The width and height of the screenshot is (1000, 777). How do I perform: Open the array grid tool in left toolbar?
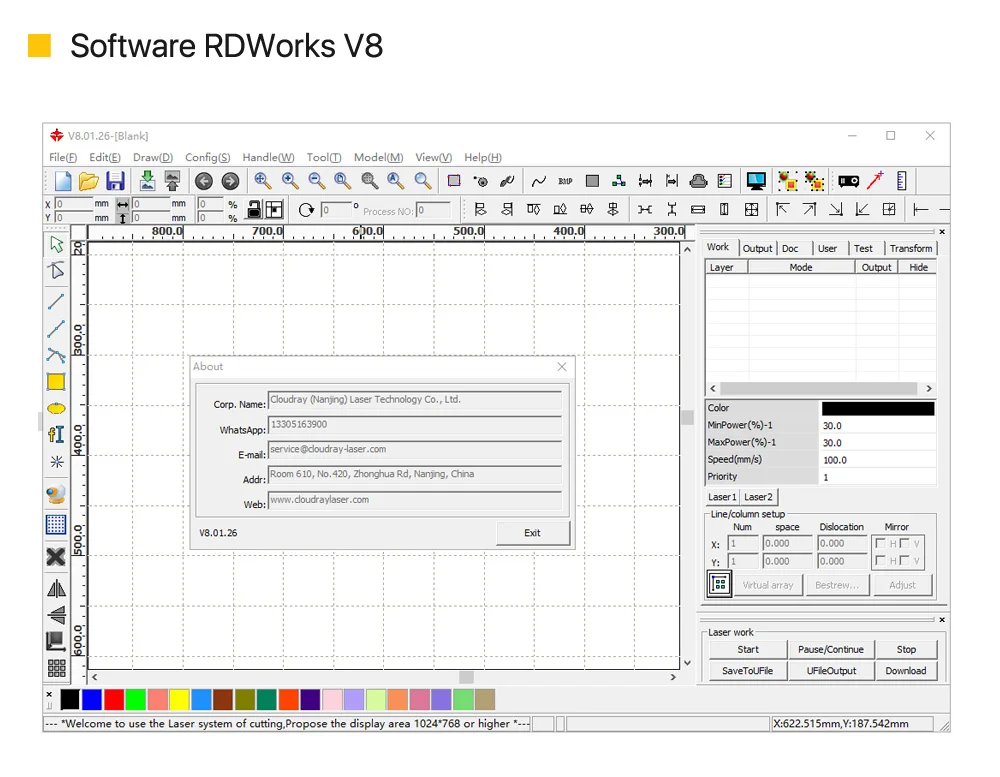tap(56, 668)
